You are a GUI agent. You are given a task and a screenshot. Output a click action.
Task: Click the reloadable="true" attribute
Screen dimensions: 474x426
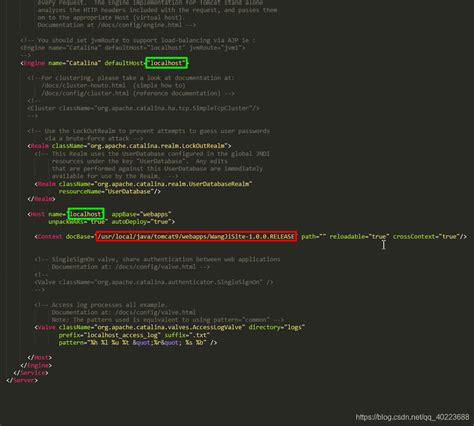[359, 237]
